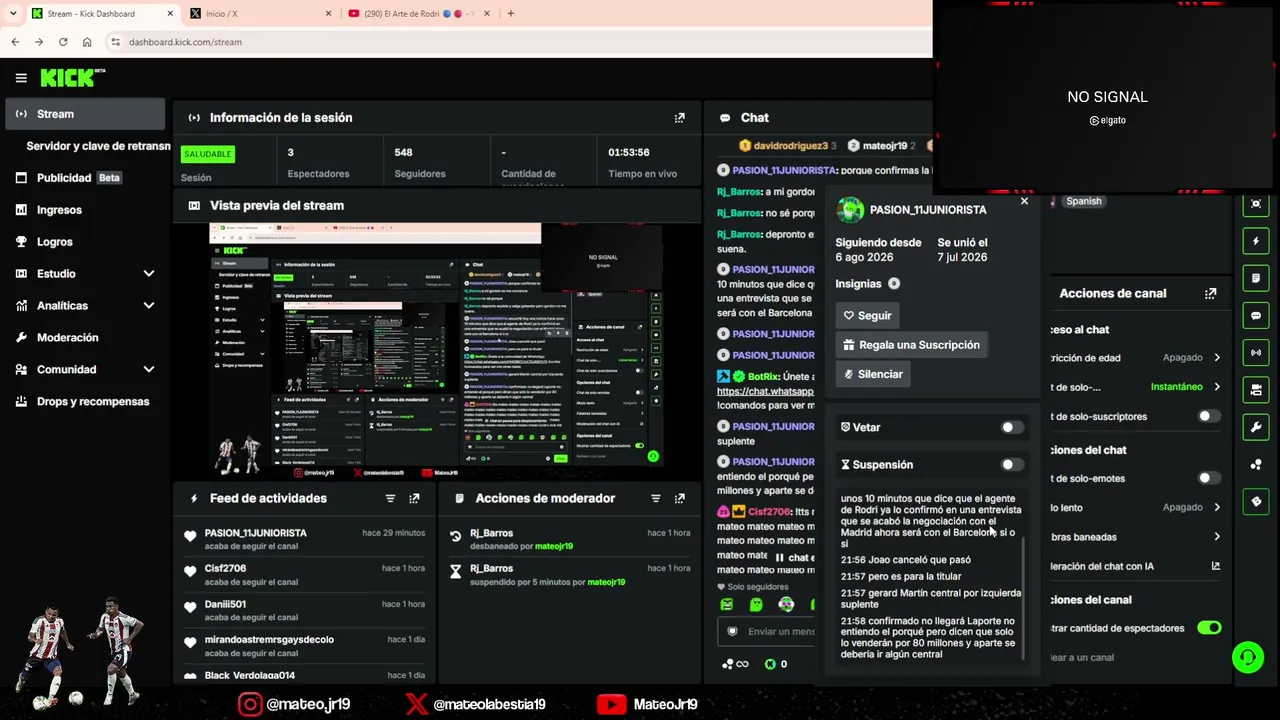Click the Seguir button on the user card
This screenshot has height=720, width=1280.
pyautogui.click(x=867, y=316)
